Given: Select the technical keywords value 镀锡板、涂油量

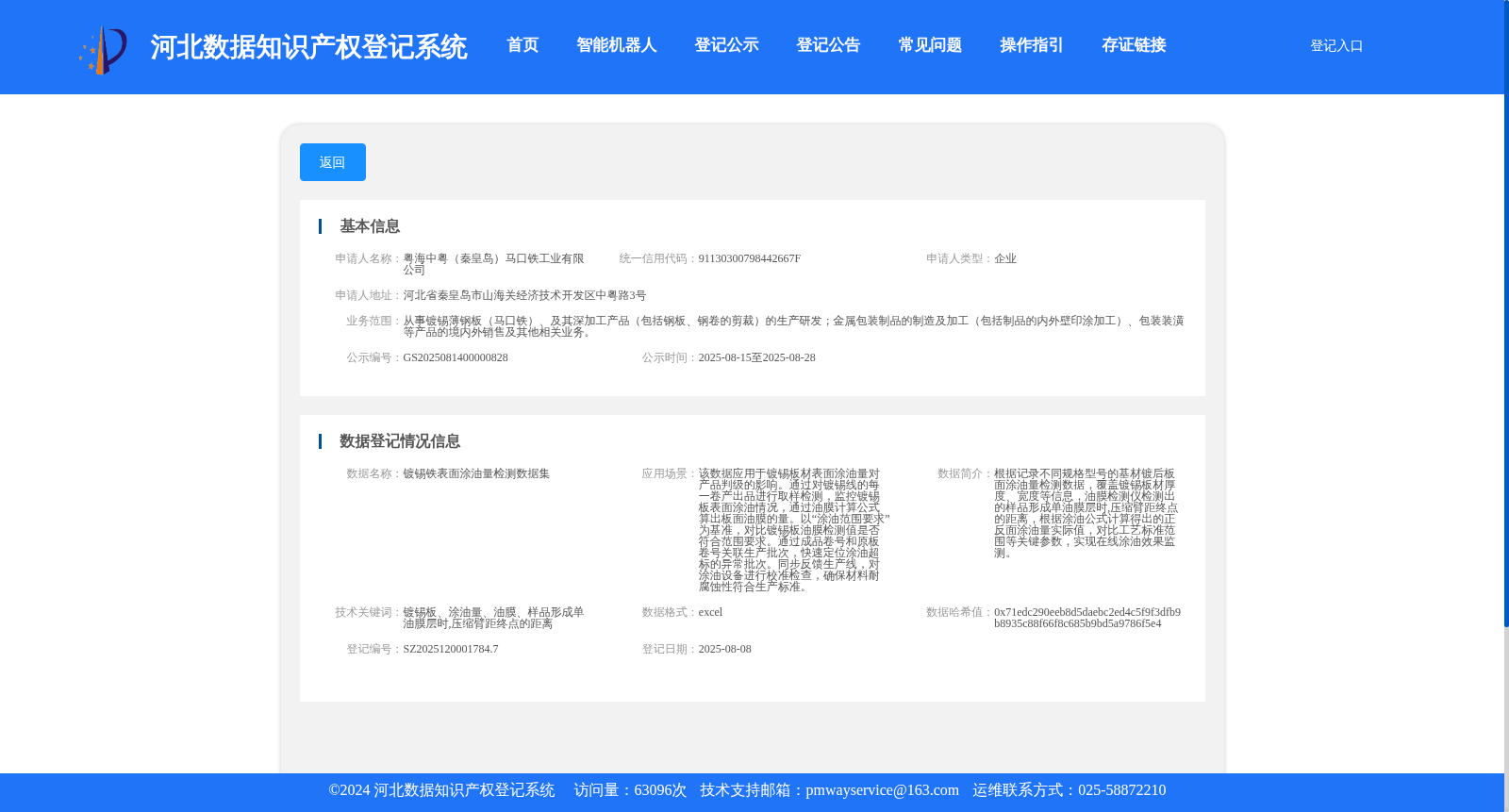Looking at the screenshot, I should 493,618.
